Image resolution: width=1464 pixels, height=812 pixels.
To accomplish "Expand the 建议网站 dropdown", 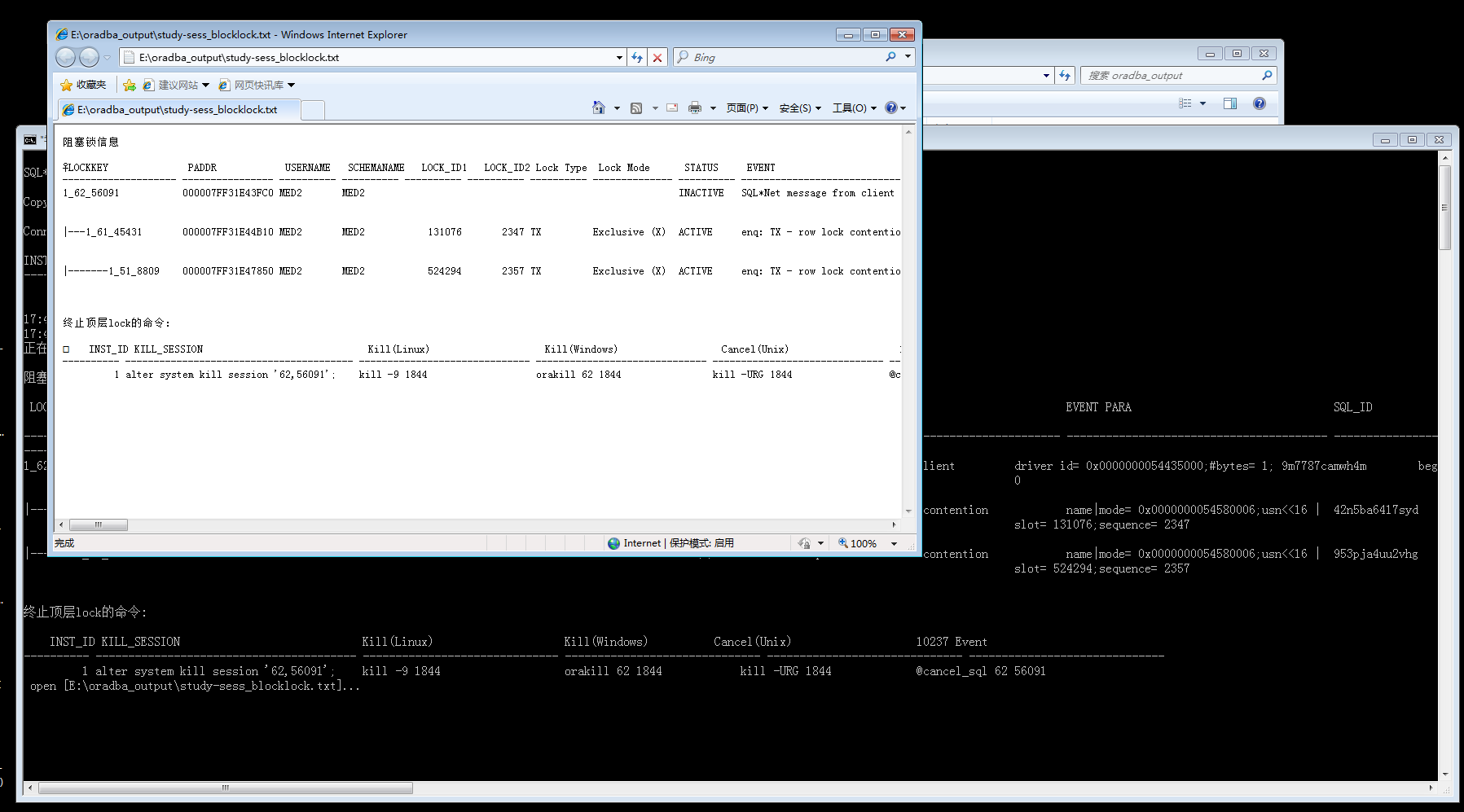I will click(205, 85).
